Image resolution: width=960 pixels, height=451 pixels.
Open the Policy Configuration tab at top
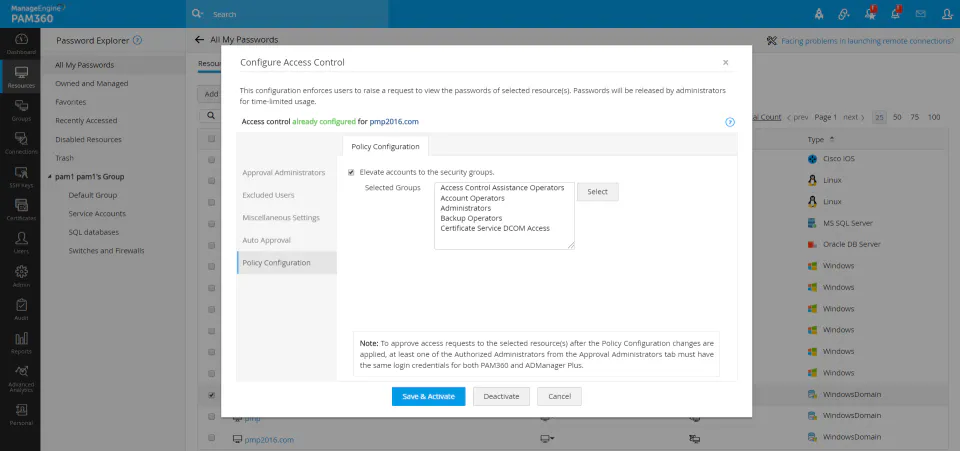click(385, 146)
